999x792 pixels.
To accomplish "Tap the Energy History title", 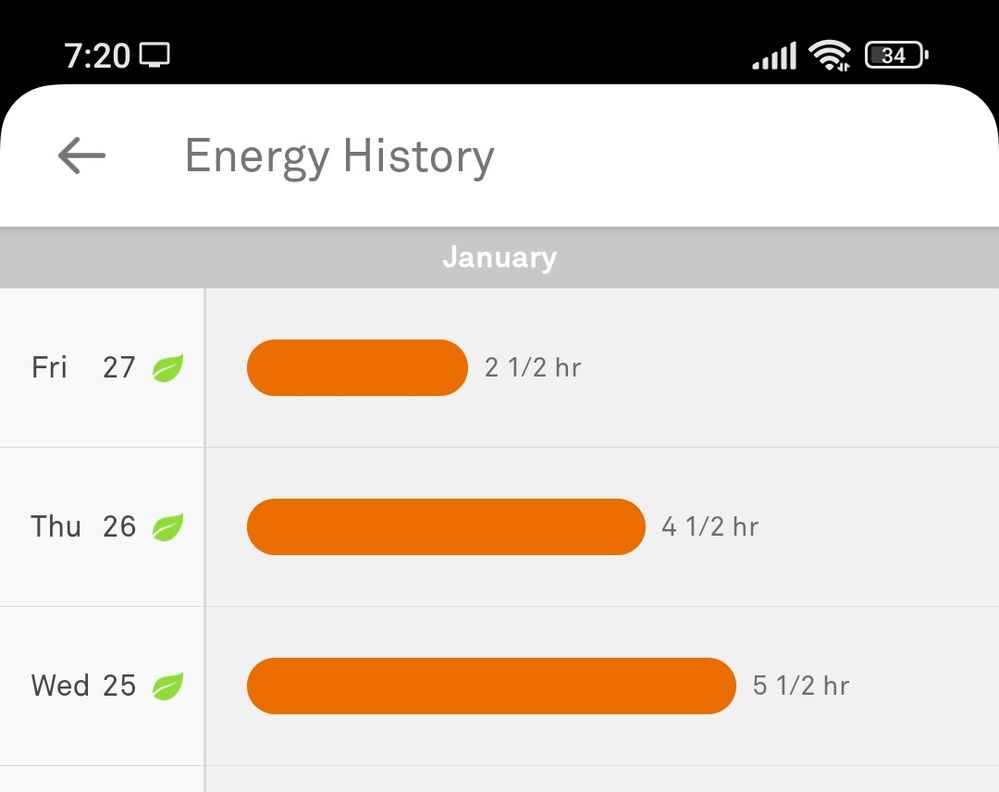I will click(x=340, y=156).
